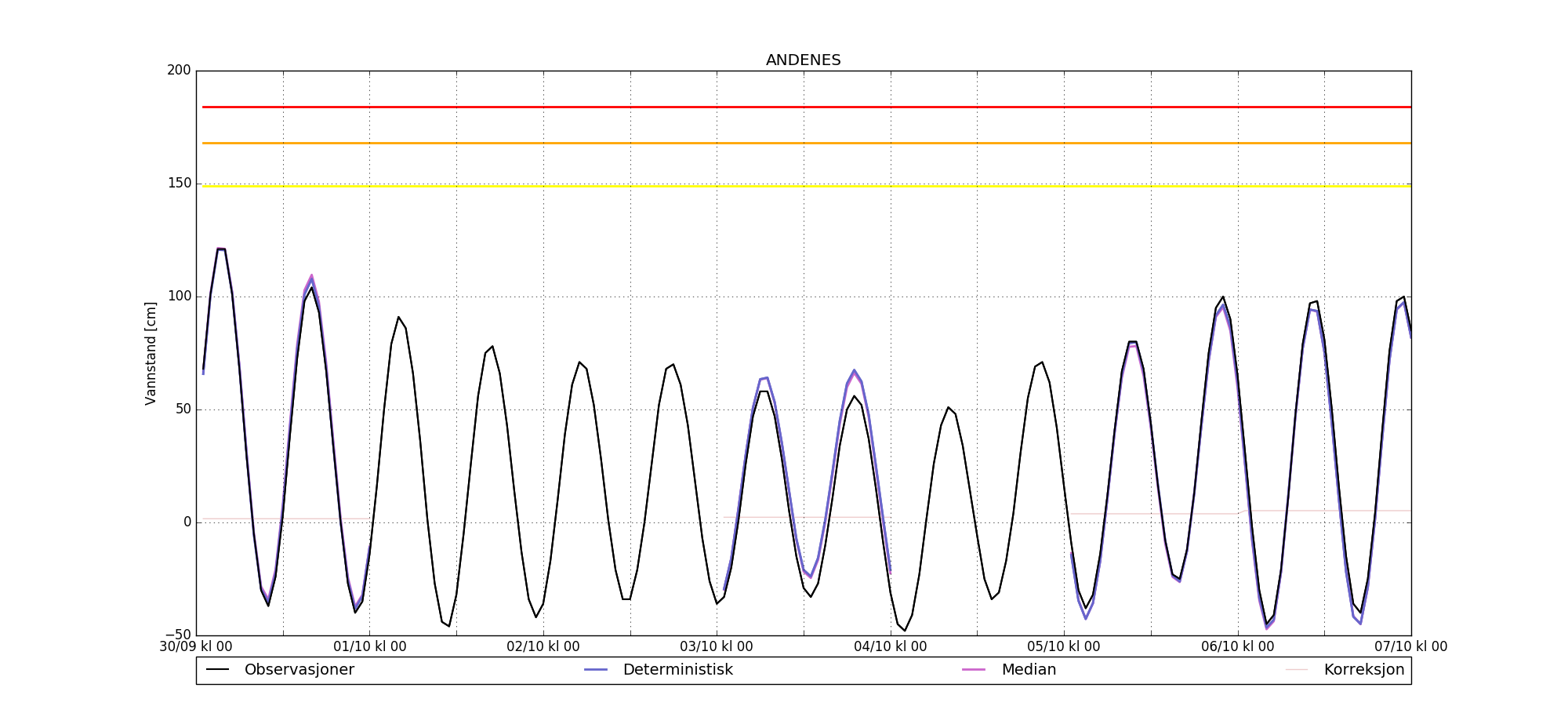The height and width of the screenshot is (706, 1568).
Task: Click the 03/10 kl 00 date label
Action: (717, 647)
